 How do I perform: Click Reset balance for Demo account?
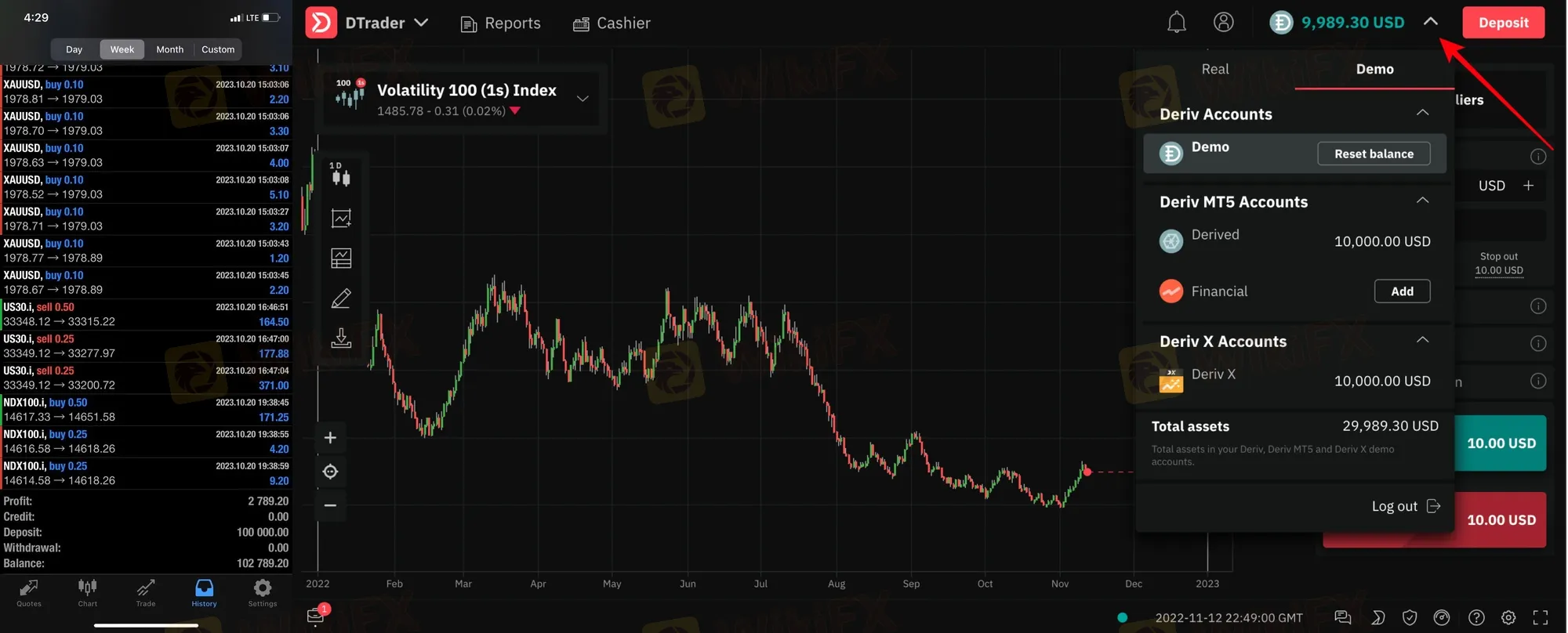pos(1374,154)
